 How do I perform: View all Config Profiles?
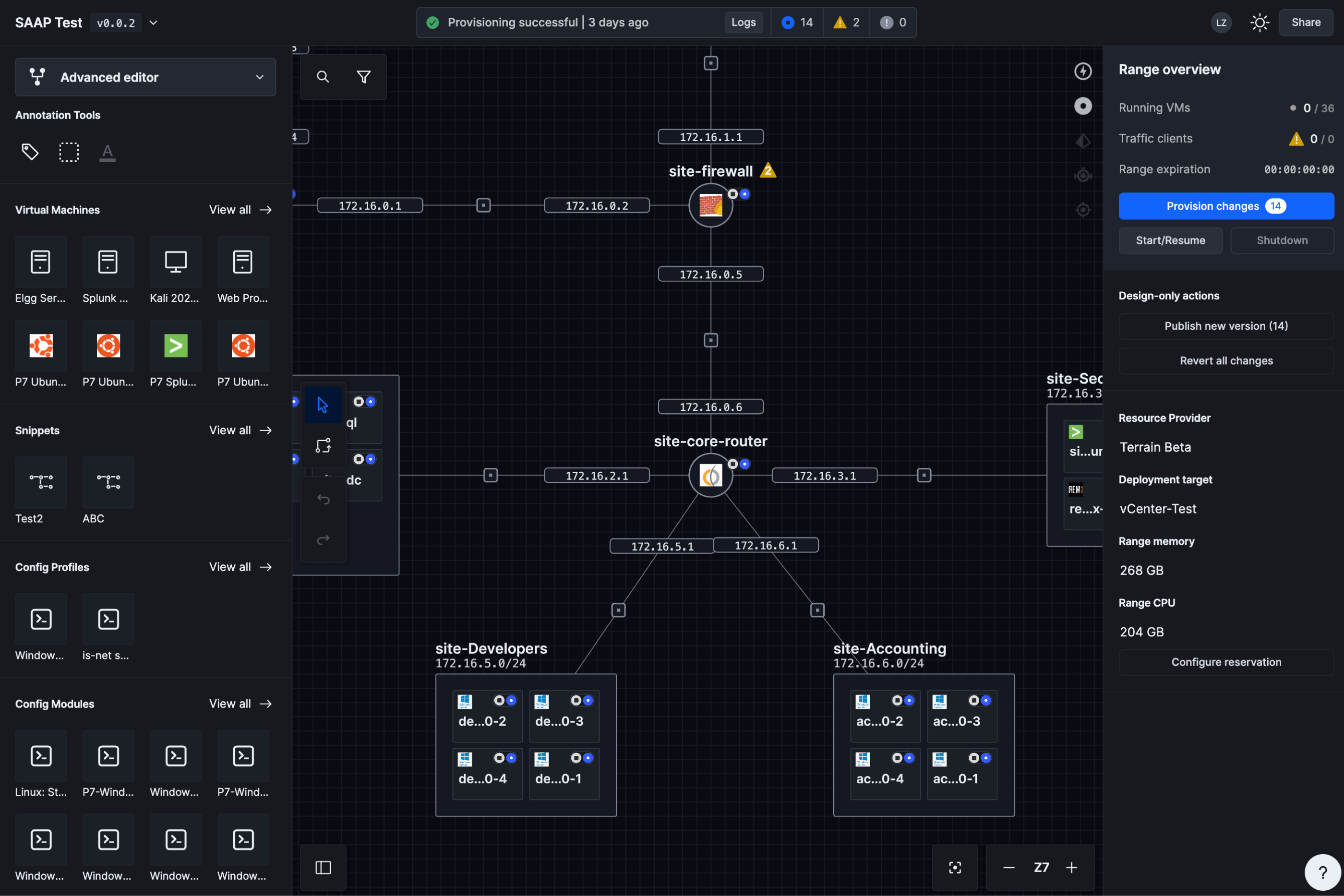point(240,567)
